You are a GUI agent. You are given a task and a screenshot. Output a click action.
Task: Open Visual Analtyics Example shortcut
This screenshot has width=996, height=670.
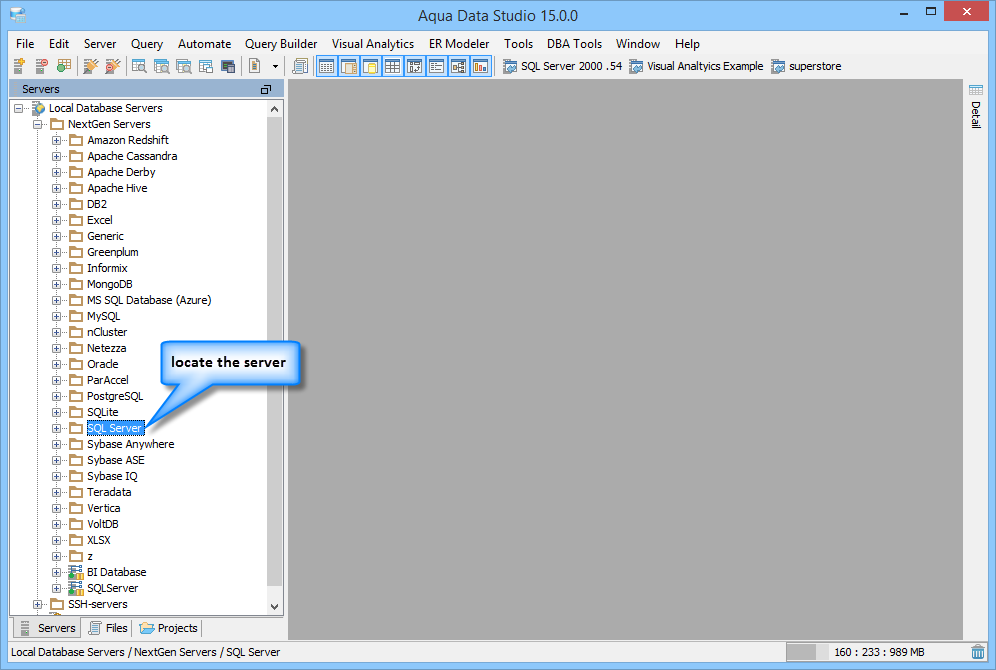696,66
